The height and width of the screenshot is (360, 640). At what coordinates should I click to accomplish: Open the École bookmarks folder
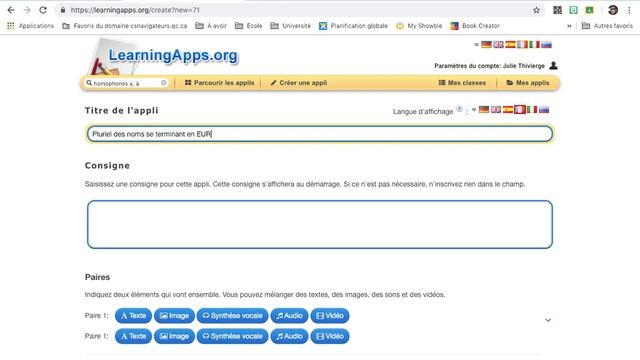point(249,26)
